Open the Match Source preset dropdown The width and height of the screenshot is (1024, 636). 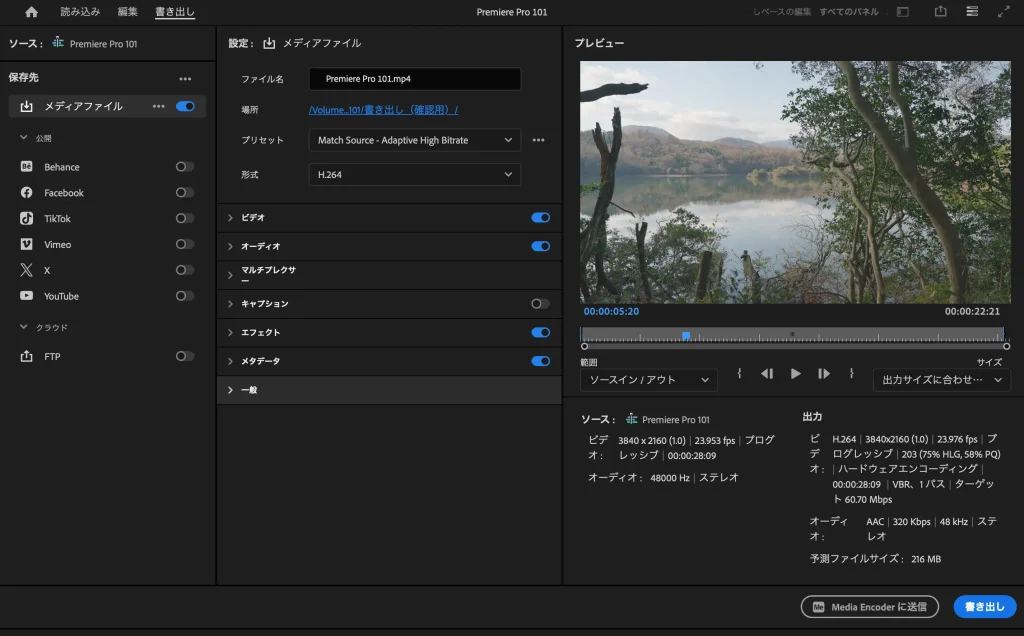414,140
